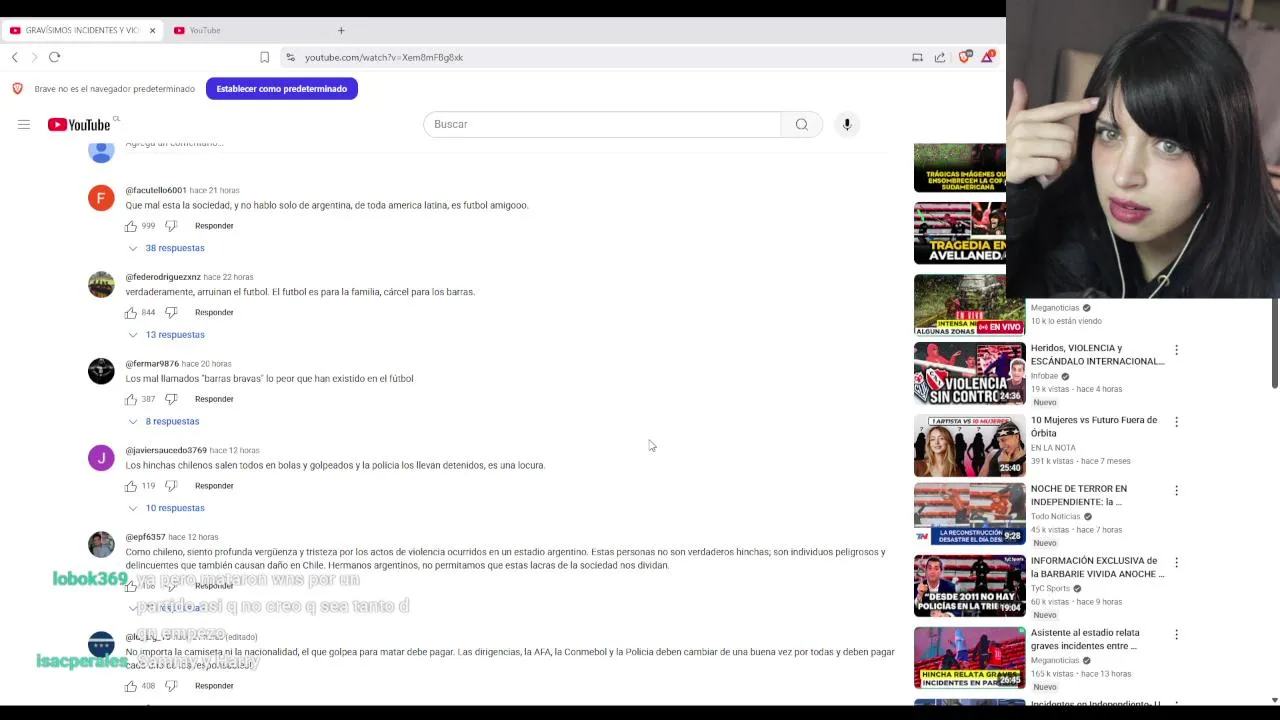This screenshot has width=1280, height=720.
Task: Open @facutello6001 channel link
Action: (156, 190)
